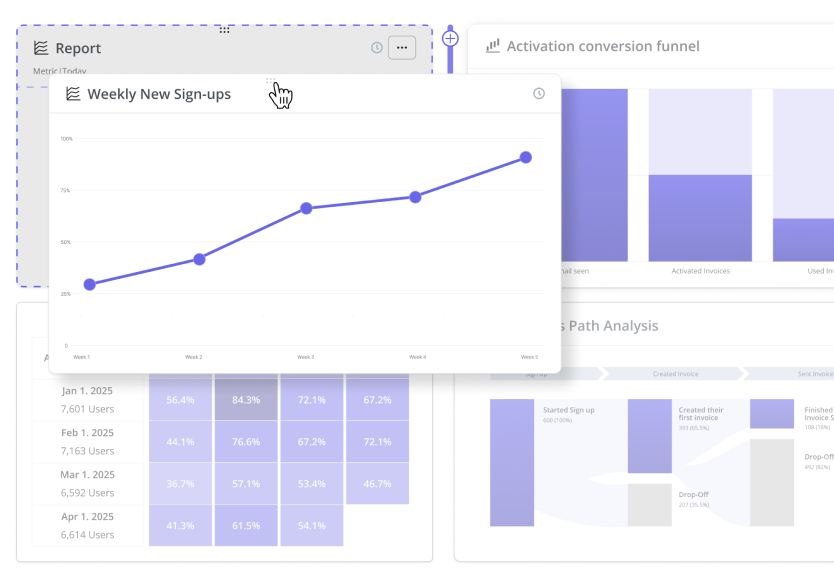The height and width of the screenshot is (582, 834).
Task: Click the Week 5 data point on the line chart
Action: click(525, 156)
